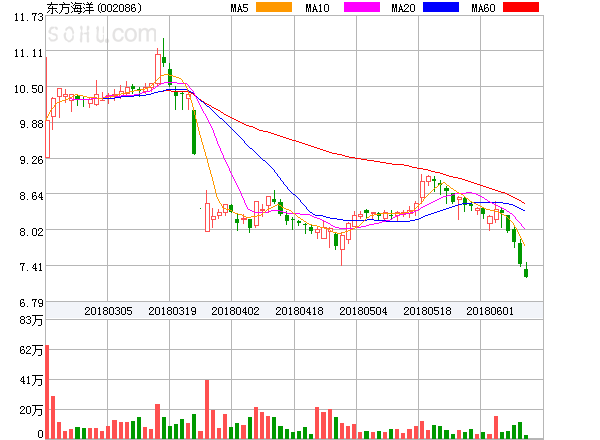Click the 11.11 price axis label

[29, 53]
